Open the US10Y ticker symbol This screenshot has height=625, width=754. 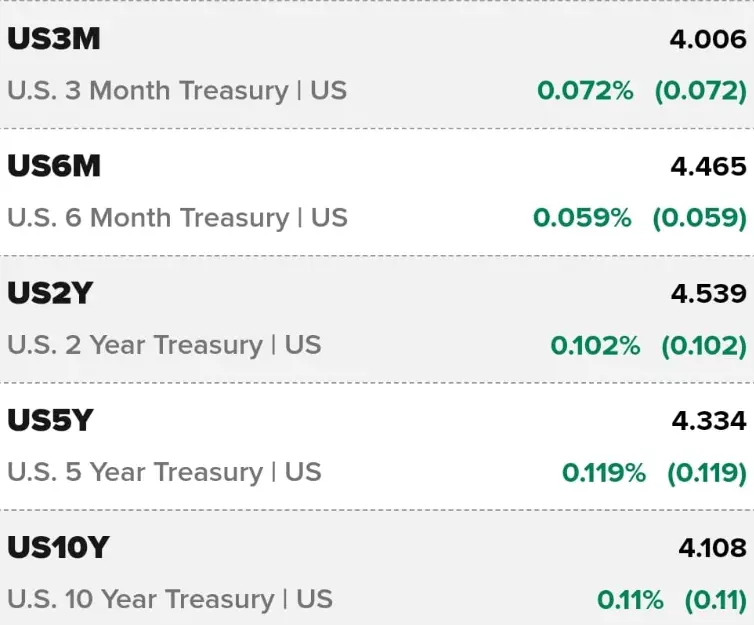(x=58, y=547)
